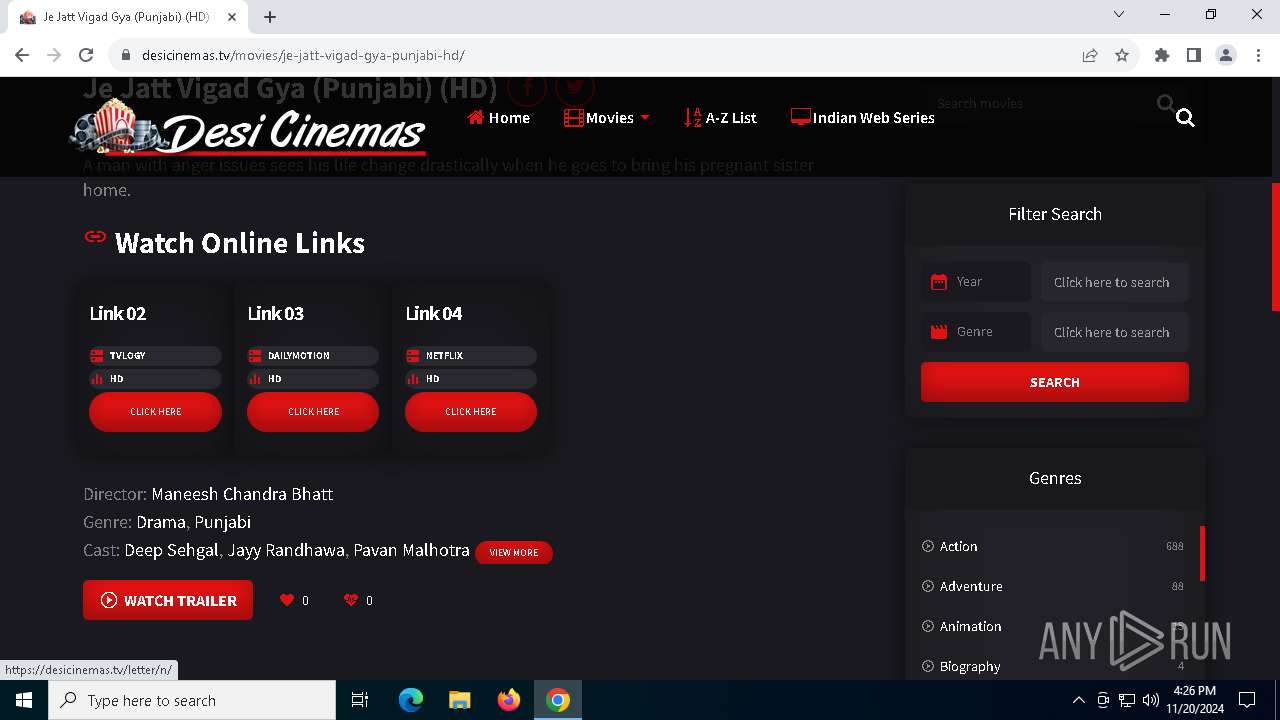Go back with browser back arrow
The height and width of the screenshot is (720, 1280).
[22, 56]
